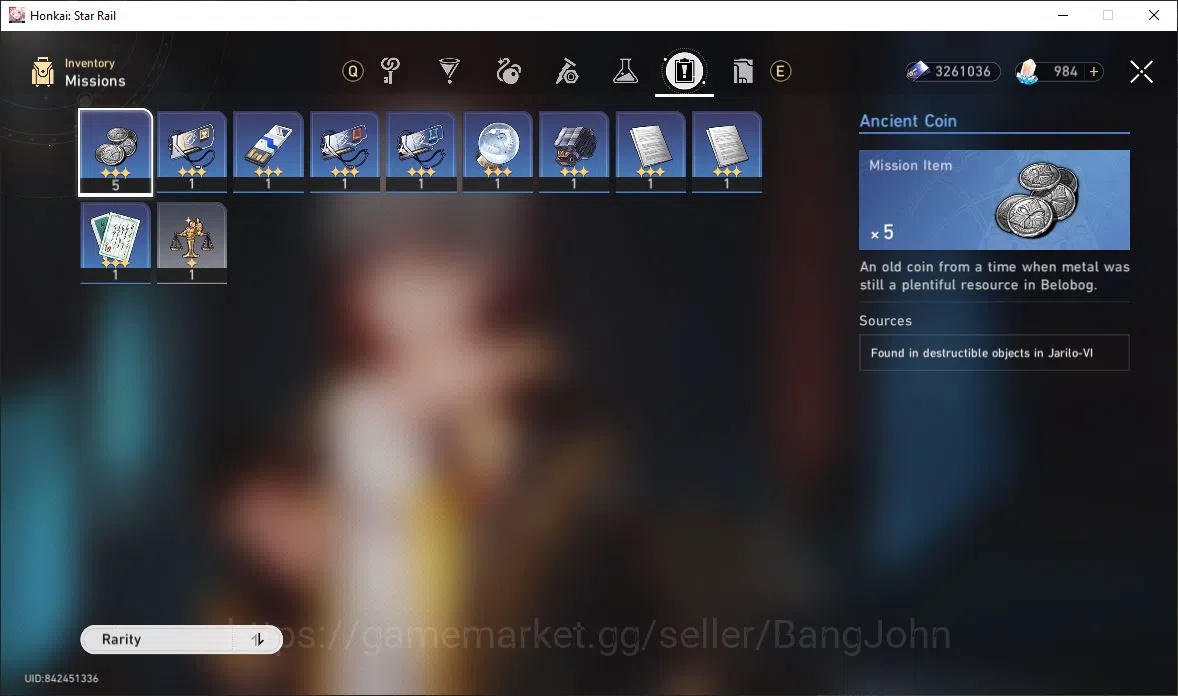Select the blue-white striped data card item
The height and width of the screenshot is (696, 1178).
[x=268, y=152]
